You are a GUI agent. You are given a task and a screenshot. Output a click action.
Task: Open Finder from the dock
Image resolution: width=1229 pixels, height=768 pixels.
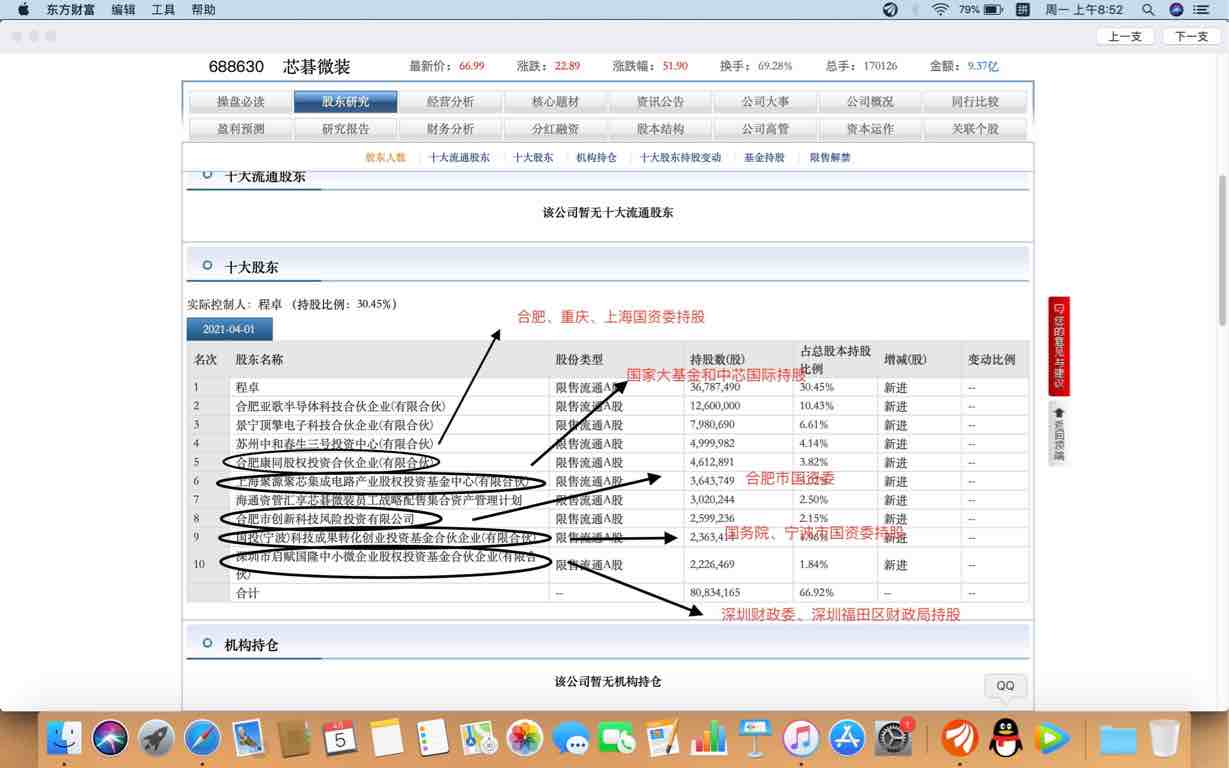(64, 738)
